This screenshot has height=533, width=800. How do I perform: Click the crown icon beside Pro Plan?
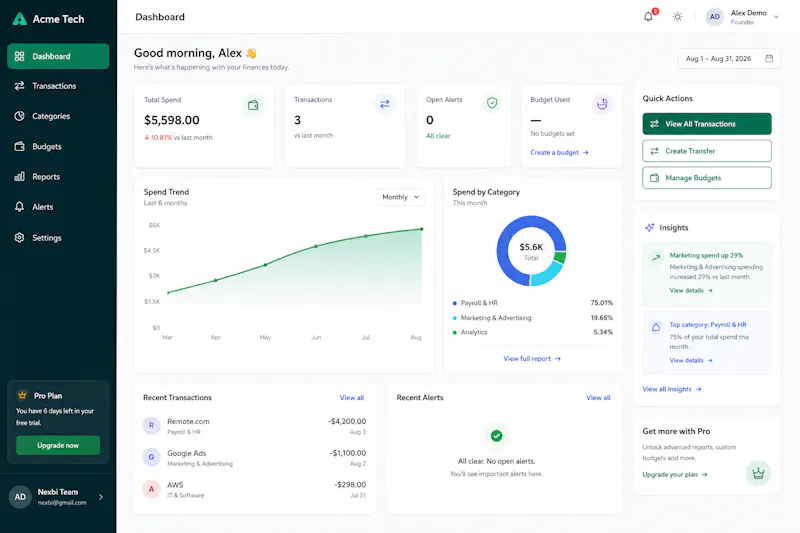pyautogui.click(x=22, y=395)
